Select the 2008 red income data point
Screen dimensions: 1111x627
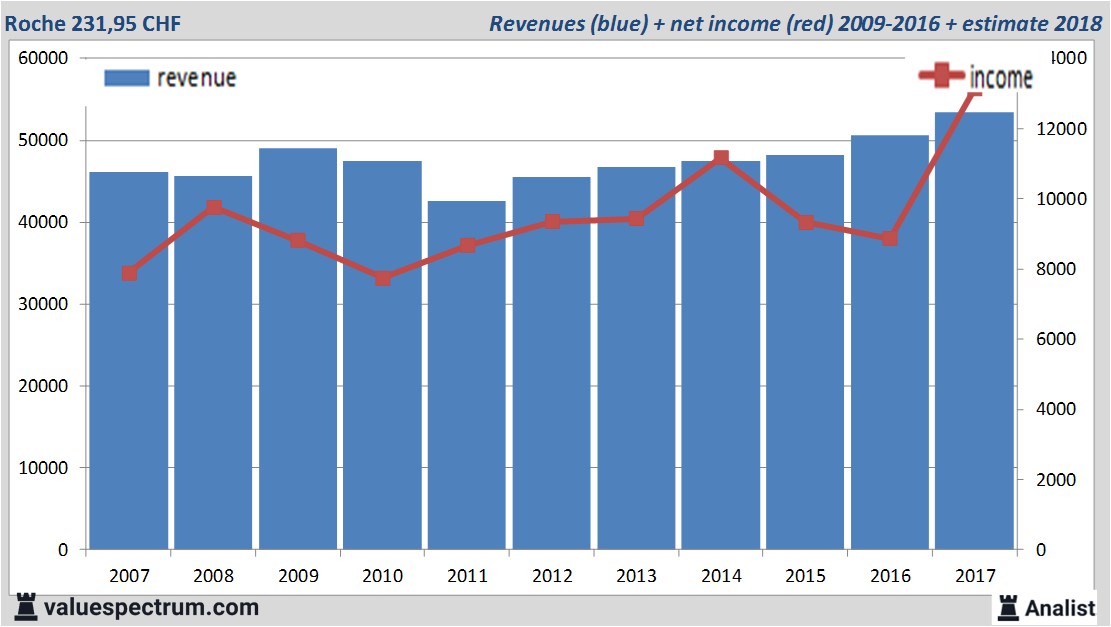(x=213, y=208)
